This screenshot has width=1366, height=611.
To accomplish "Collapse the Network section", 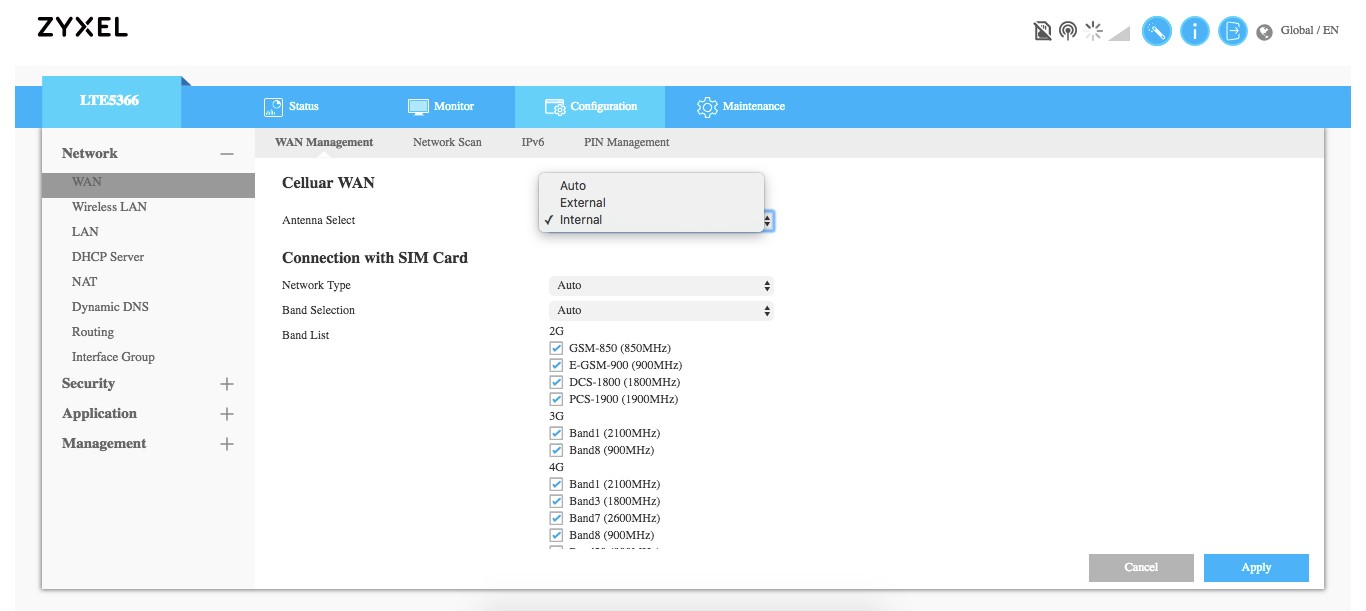I will 227,154.
